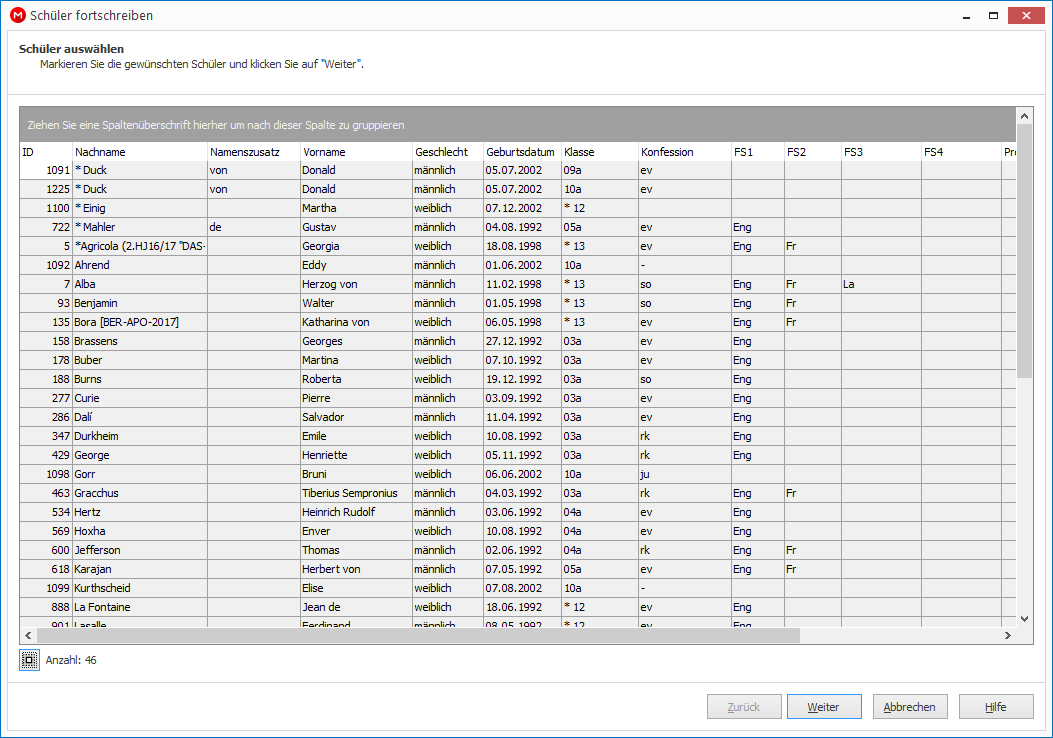
Task: Maximize the Schüler fortschreiben window
Action: [x=993, y=15]
